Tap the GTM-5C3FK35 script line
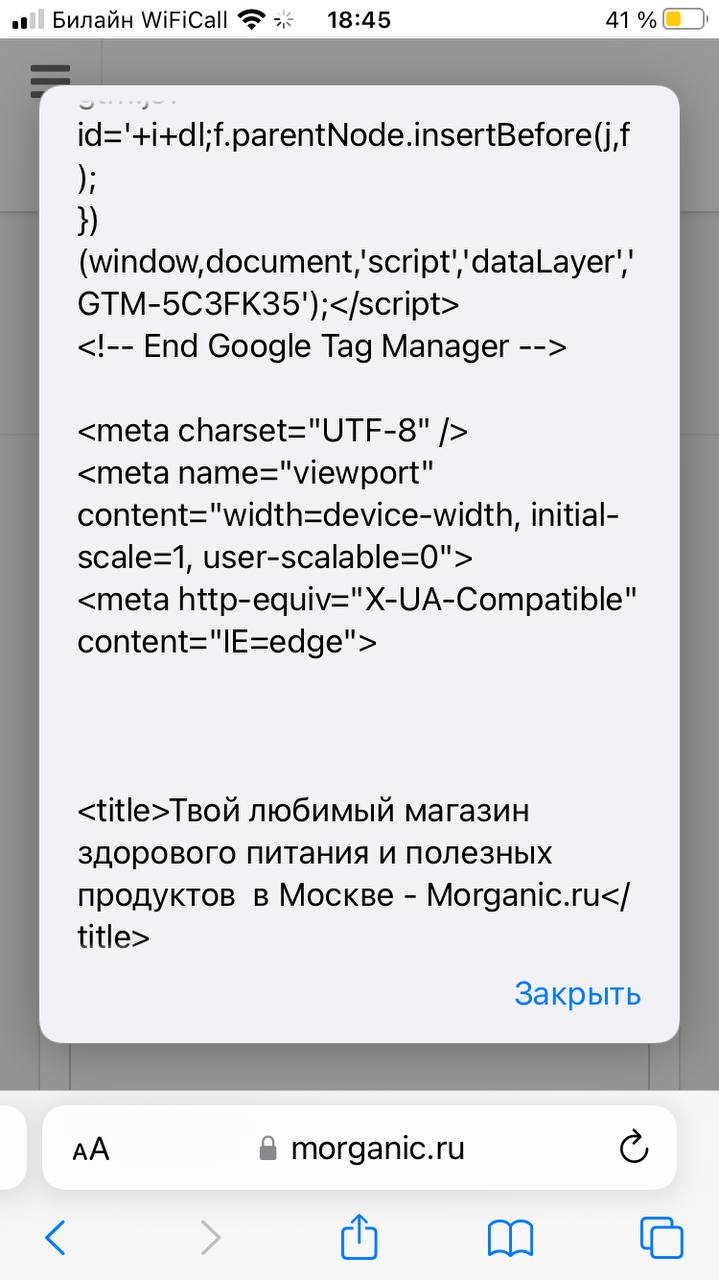Image resolution: width=719 pixels, height=1280 pixels. (x=268, y=304)
